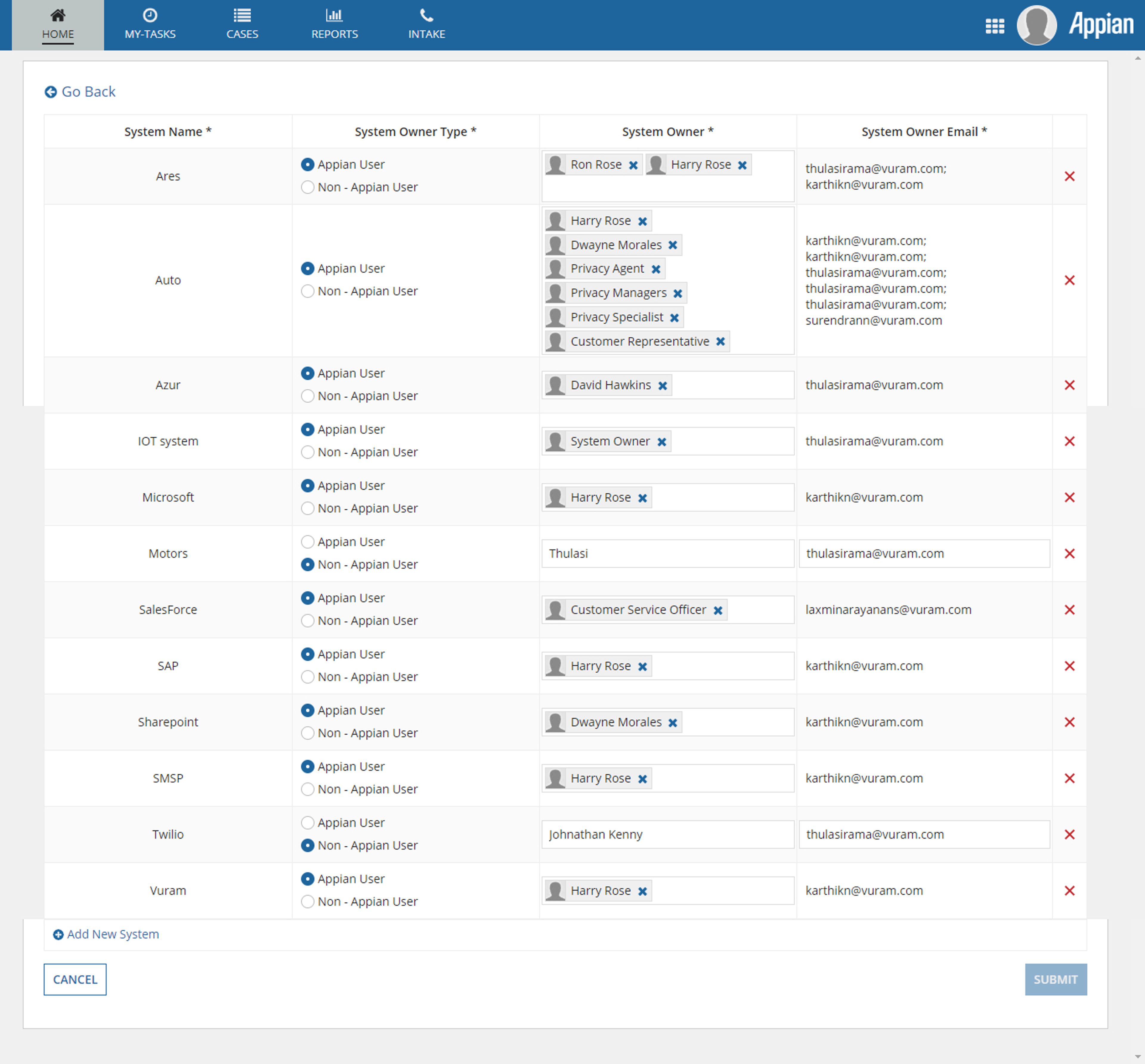Click the CANCEL button
The width and height of the screenshot is (1145, 1064).
(x=75, y=979)
